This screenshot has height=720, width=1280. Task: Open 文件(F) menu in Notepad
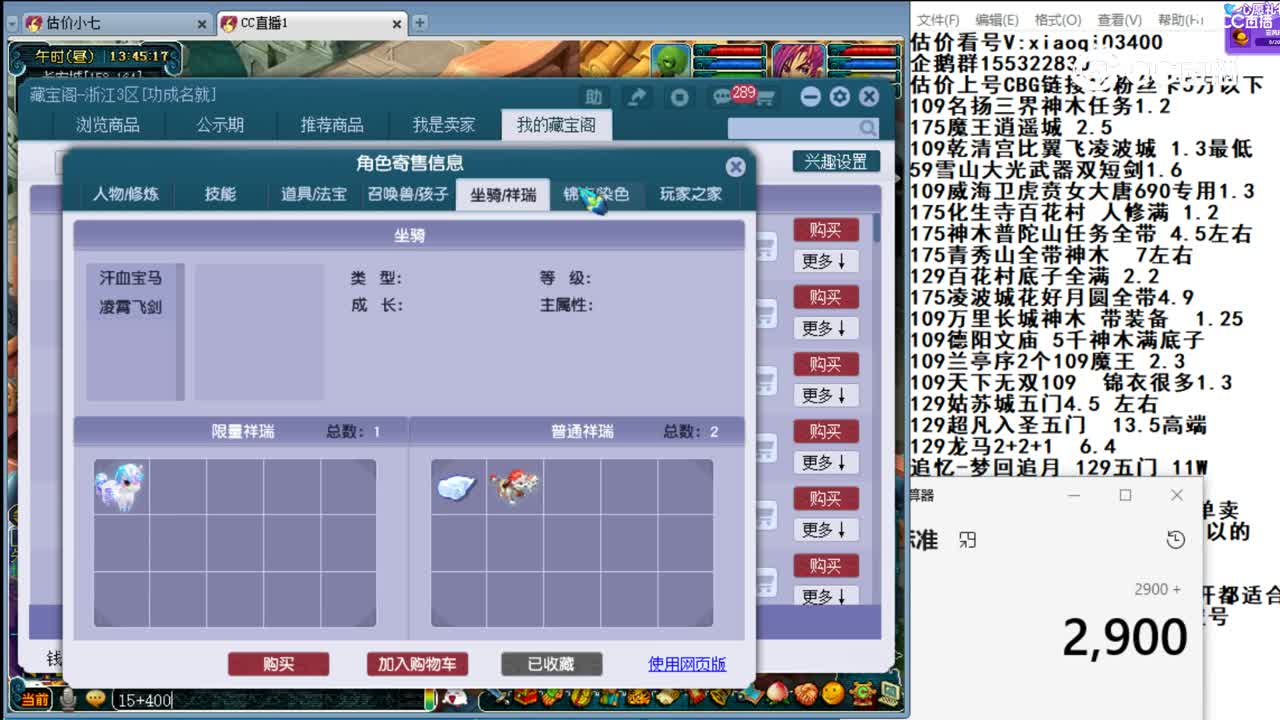click(x=938, y=20)
